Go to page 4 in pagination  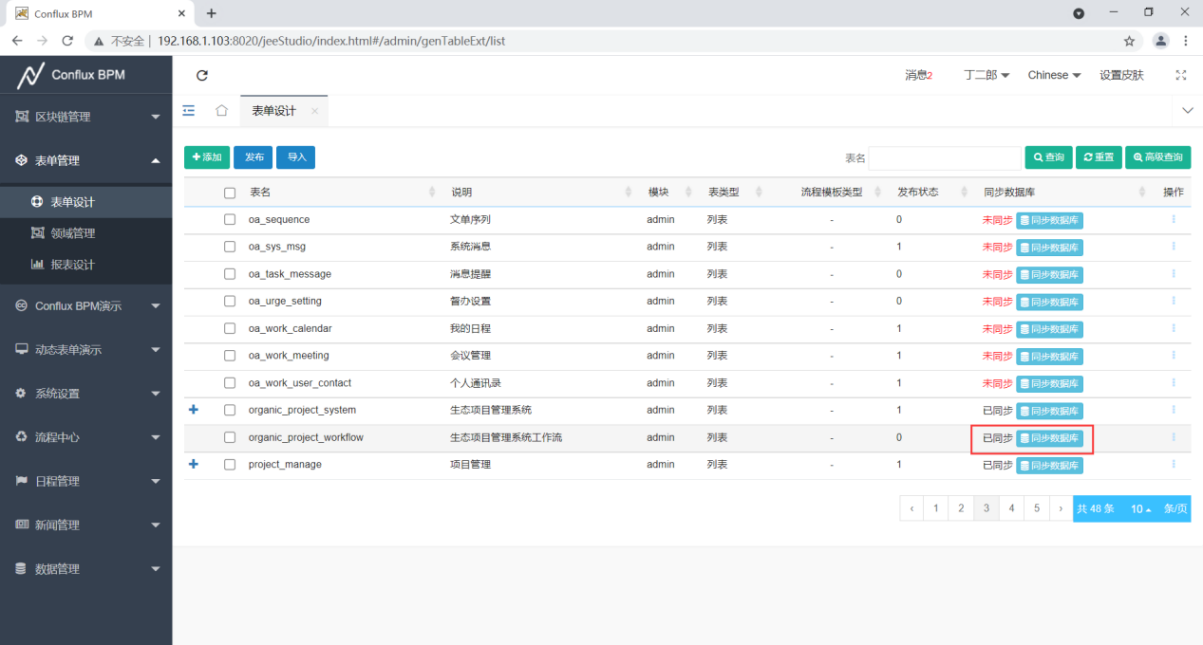click(x=1012, y=509)
